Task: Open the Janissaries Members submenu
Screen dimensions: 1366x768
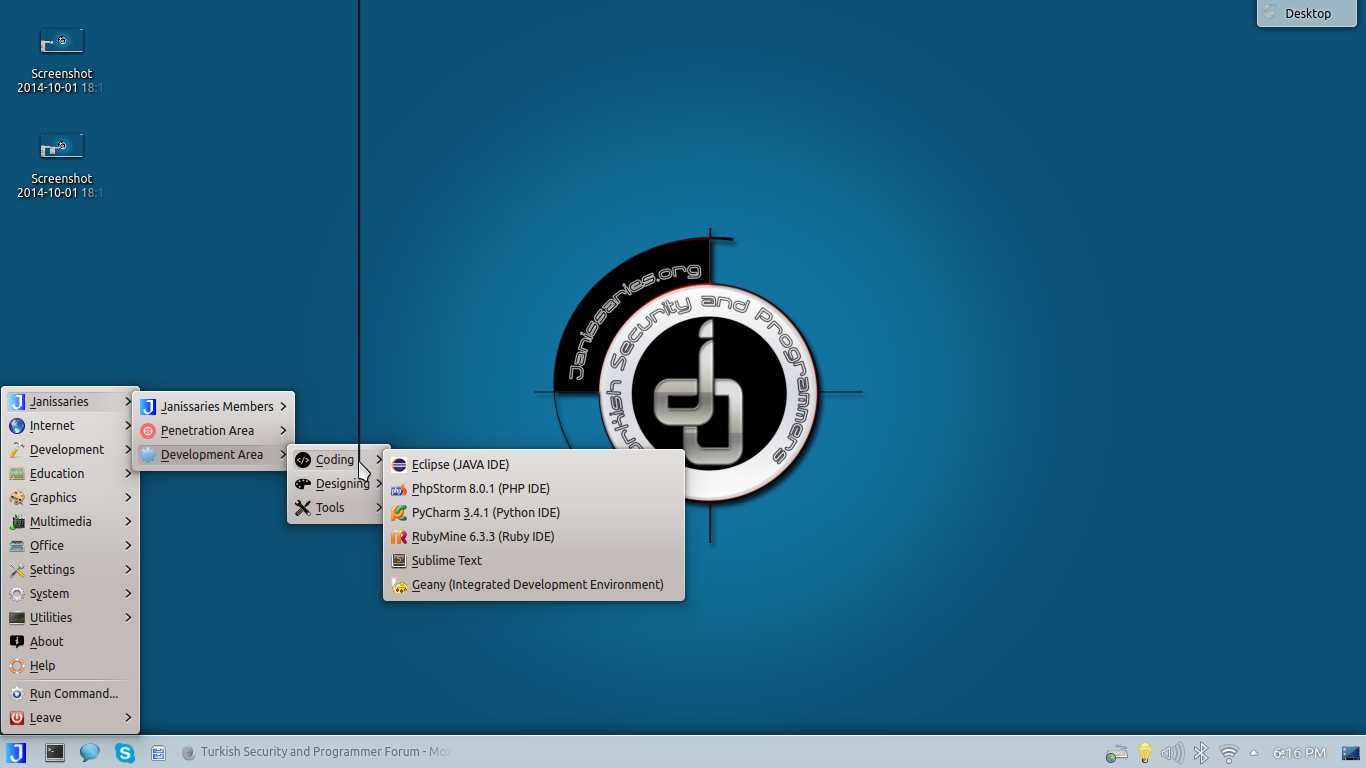Action: [x=214, y=407]
